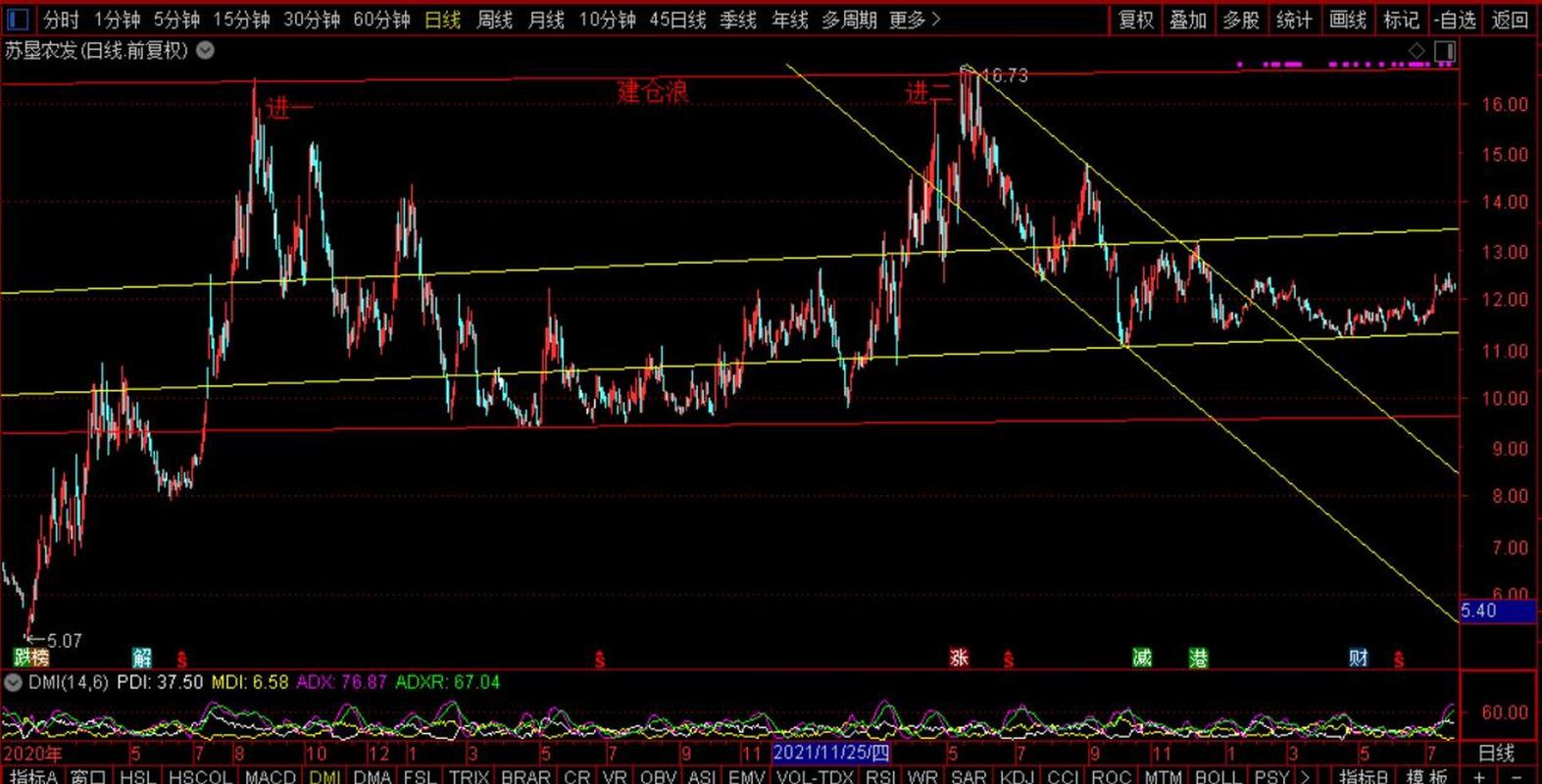The image size is (1542, 784).
Task: Open the 模板 template tab
Action: coord(1425,776)
